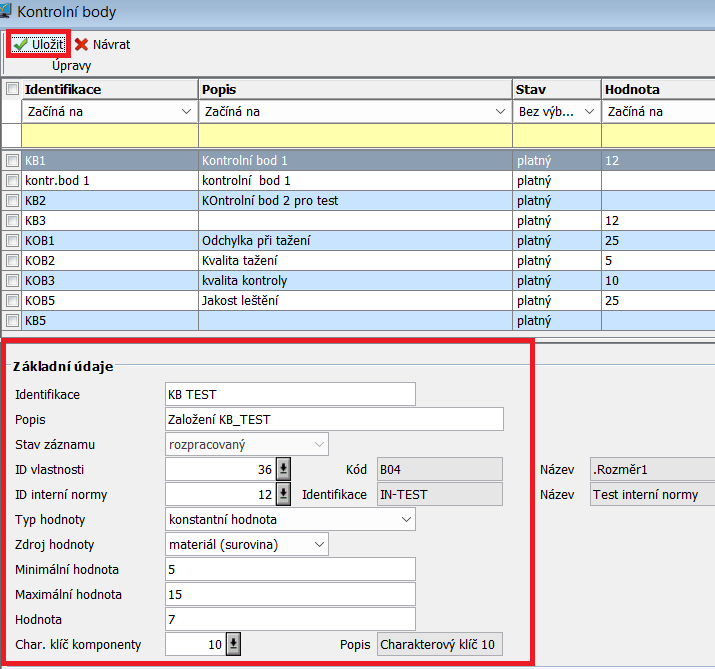Image resolution: width=715 pixels, height=669 pixels.
Task: Expand the Zdroj hodnoty dropdown
Action: pos(317,544)
